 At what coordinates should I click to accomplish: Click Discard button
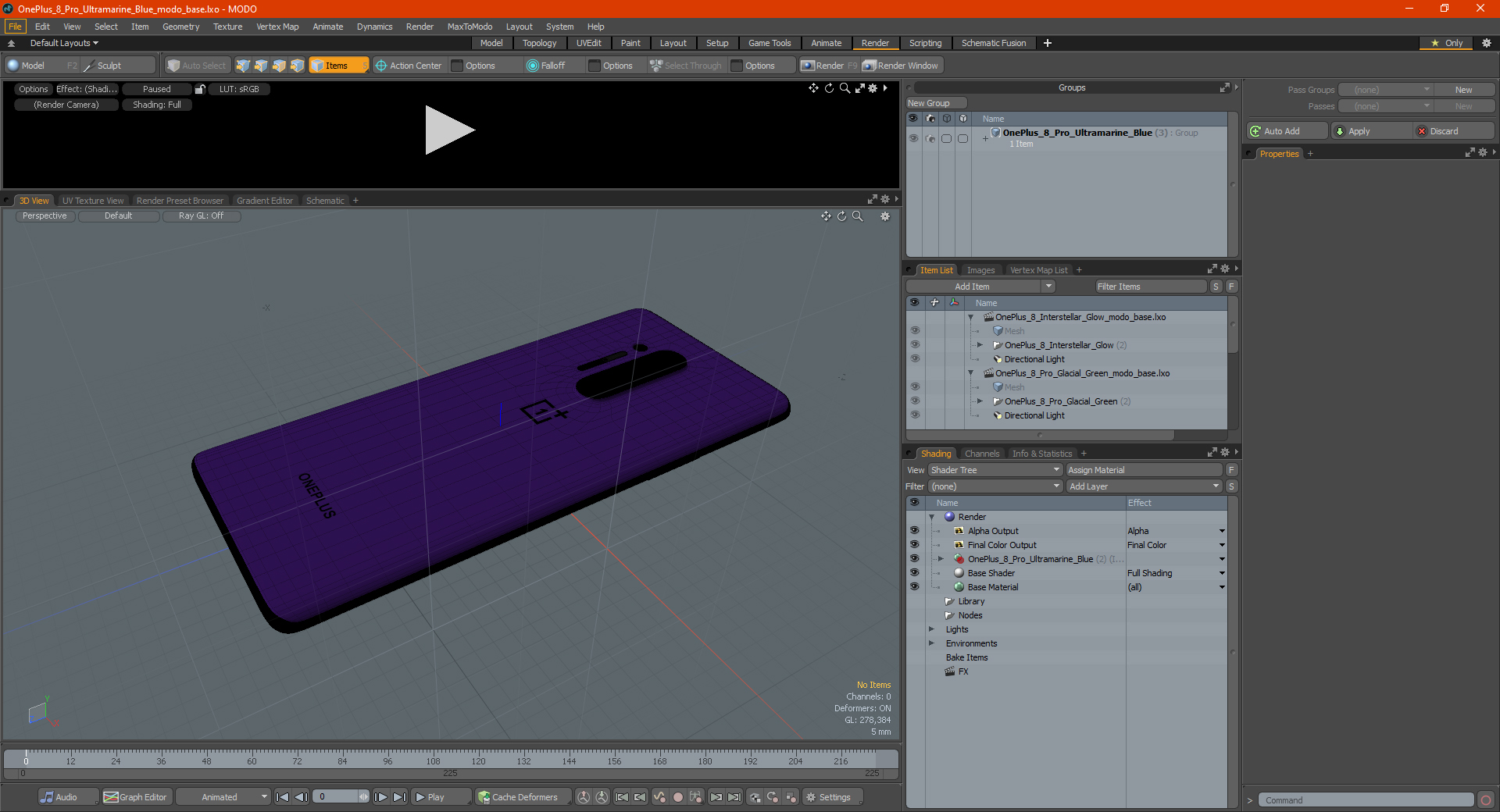click(x=1454, y=131)
